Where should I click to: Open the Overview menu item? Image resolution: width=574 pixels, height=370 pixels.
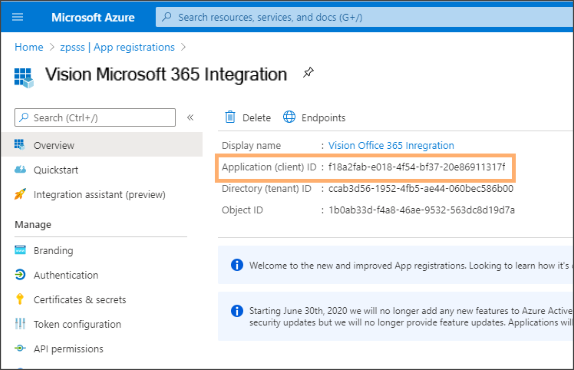click(102, 145)
